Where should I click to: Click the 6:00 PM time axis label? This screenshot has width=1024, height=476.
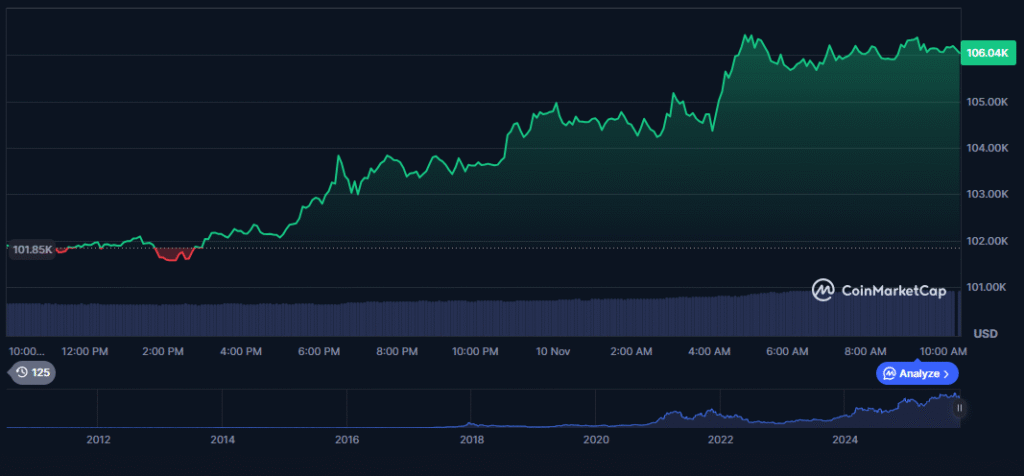pos(318,351)
